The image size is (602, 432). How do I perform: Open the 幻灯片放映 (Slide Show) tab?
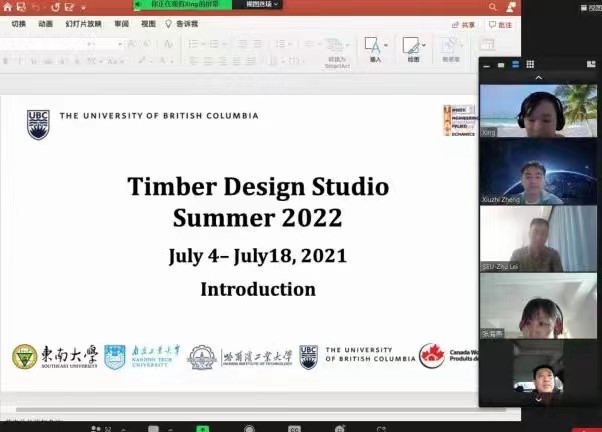[x=83, y=23]
